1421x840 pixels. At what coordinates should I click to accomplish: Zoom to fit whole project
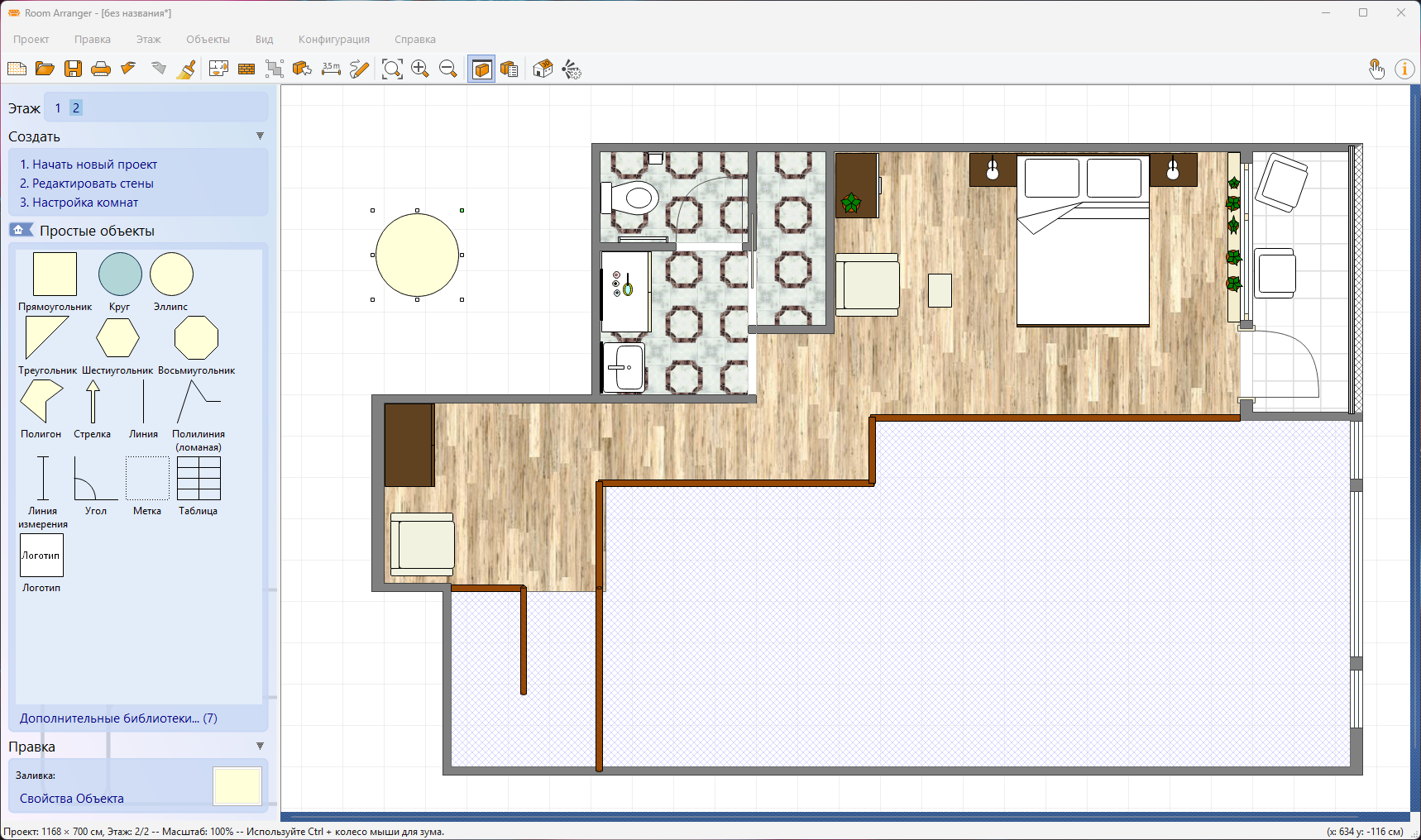coord(392,69)
